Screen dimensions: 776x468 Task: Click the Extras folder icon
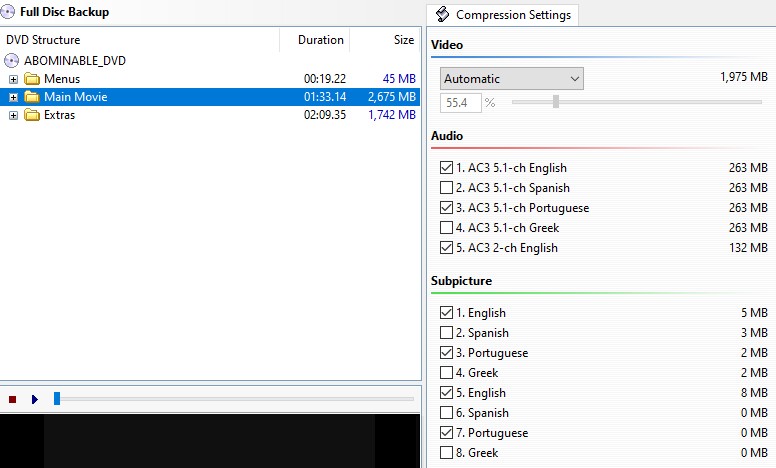click(x=32, y=115)
